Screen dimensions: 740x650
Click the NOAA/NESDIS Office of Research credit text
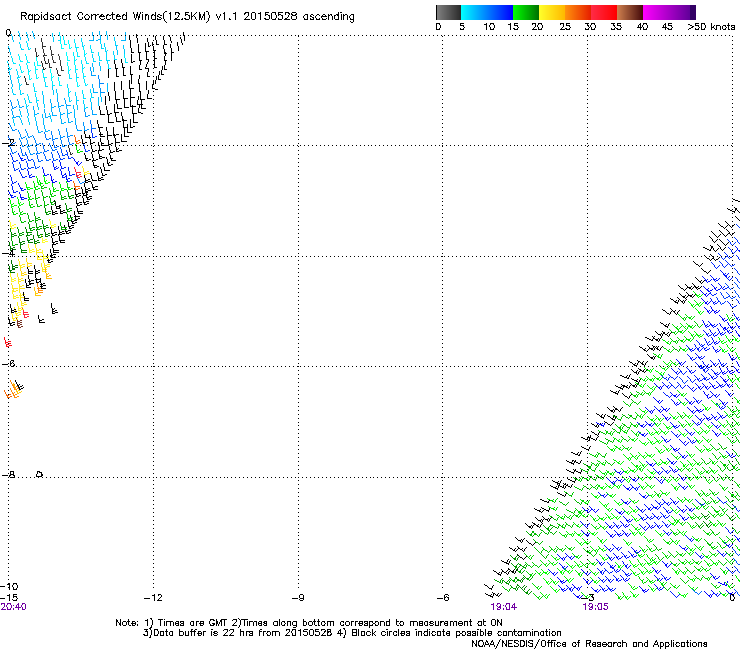pyautogui.click(x=589, y=644)
